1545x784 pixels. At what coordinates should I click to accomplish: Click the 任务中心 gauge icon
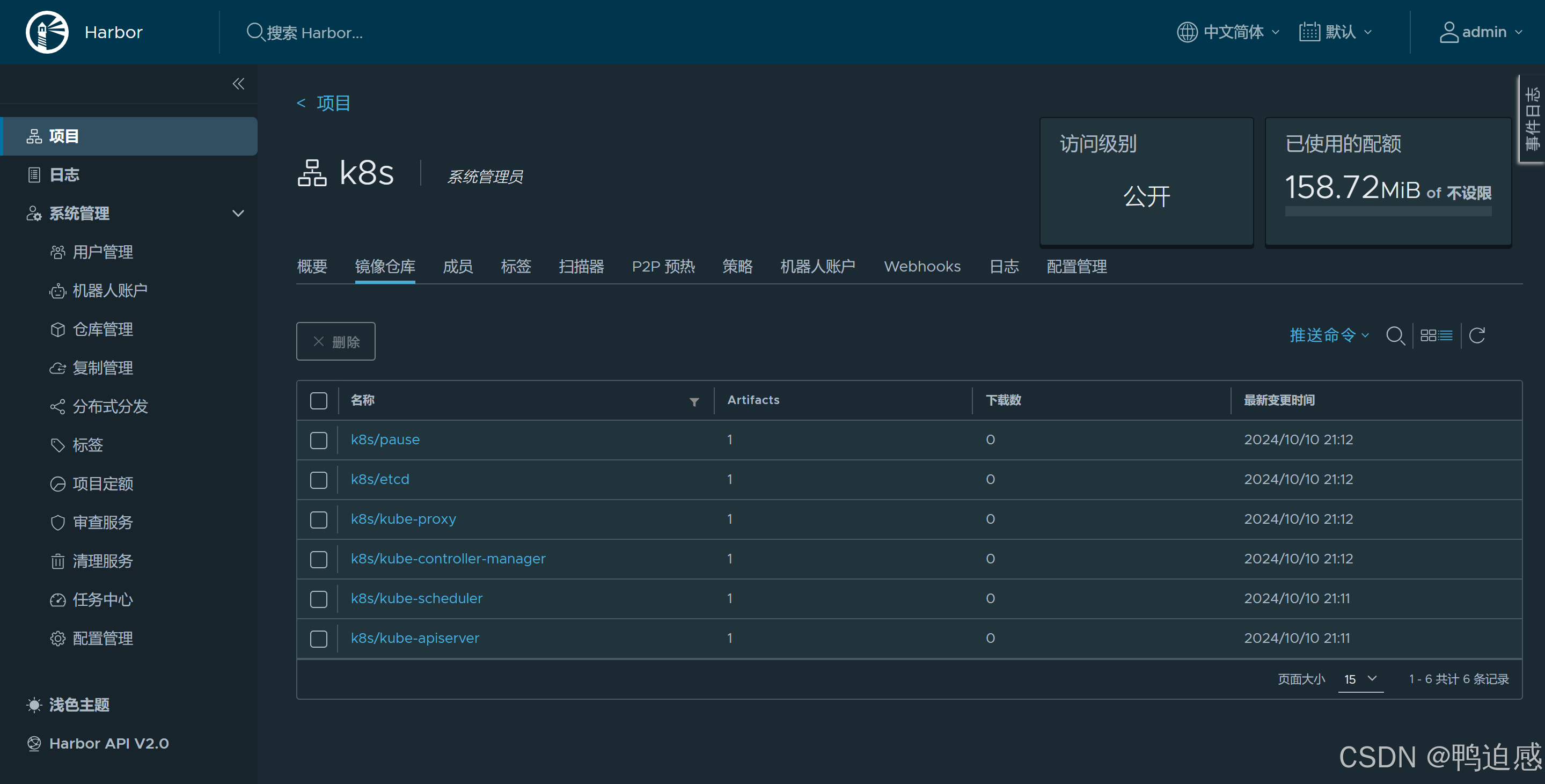coord(57,599)
